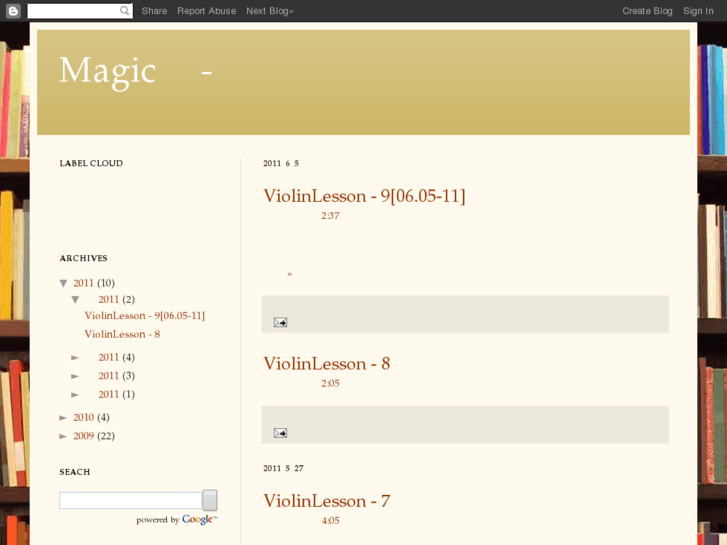Email the ViolinLesson - 9 post
727x545 pixels.
280,322
